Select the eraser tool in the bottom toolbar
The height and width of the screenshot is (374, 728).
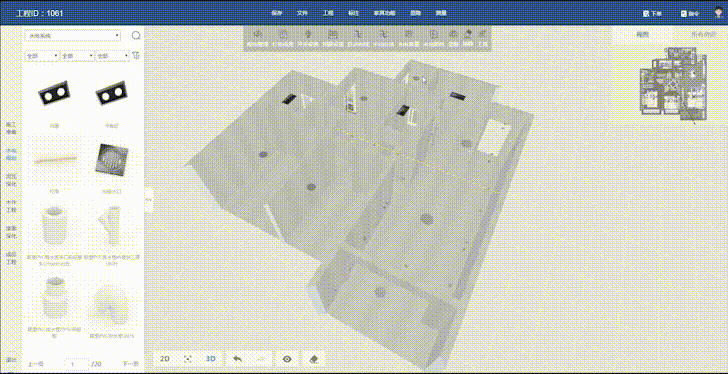click(x=314, y=359)
